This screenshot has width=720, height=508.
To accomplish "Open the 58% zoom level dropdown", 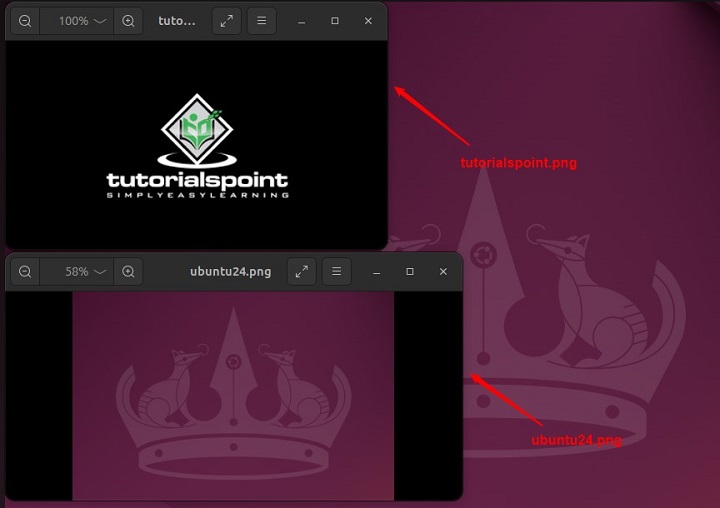I will tap(77, 271).
